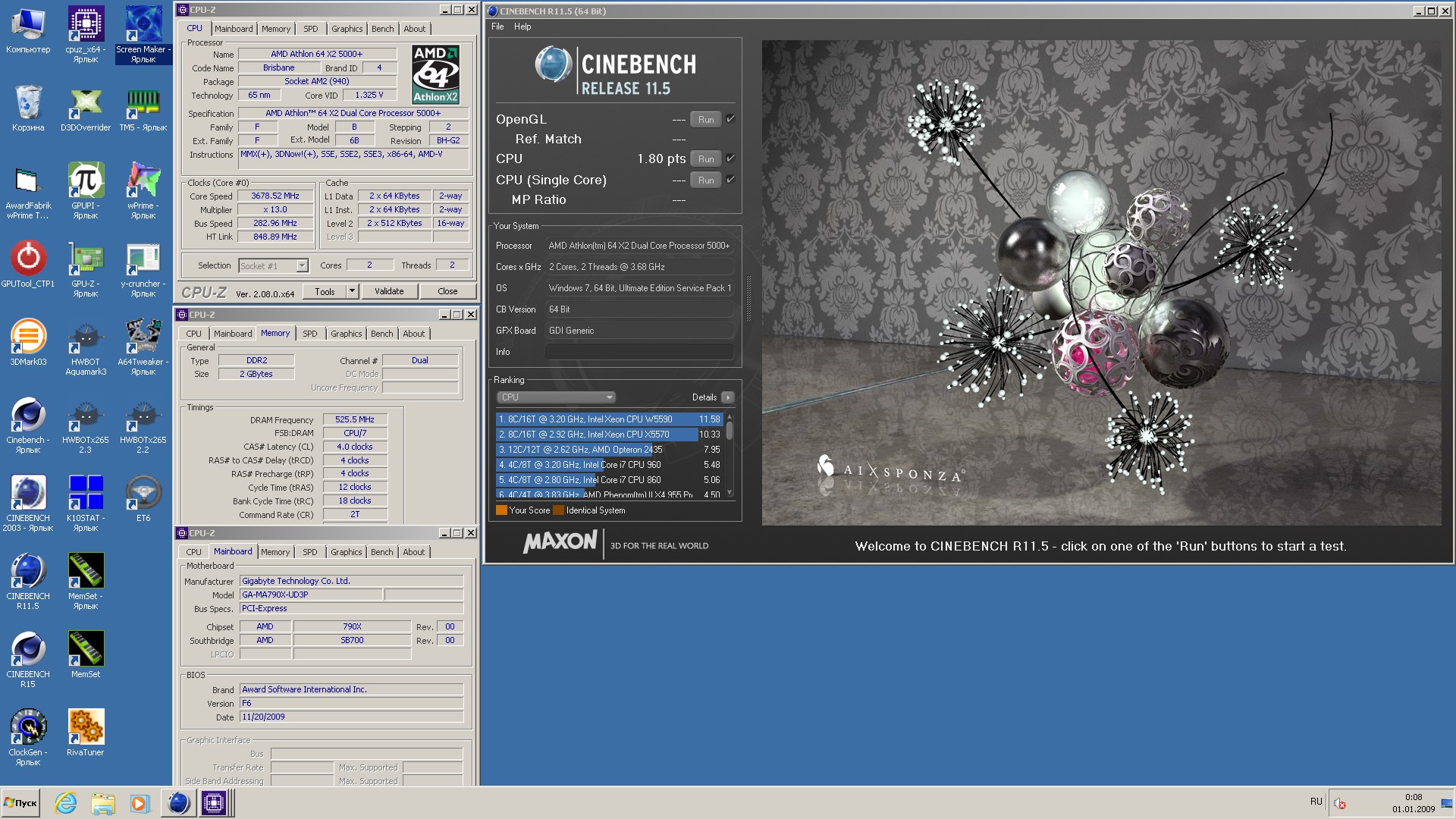Click the CPU-Z Validate button

pyautogui.click(x=389, y=291)
